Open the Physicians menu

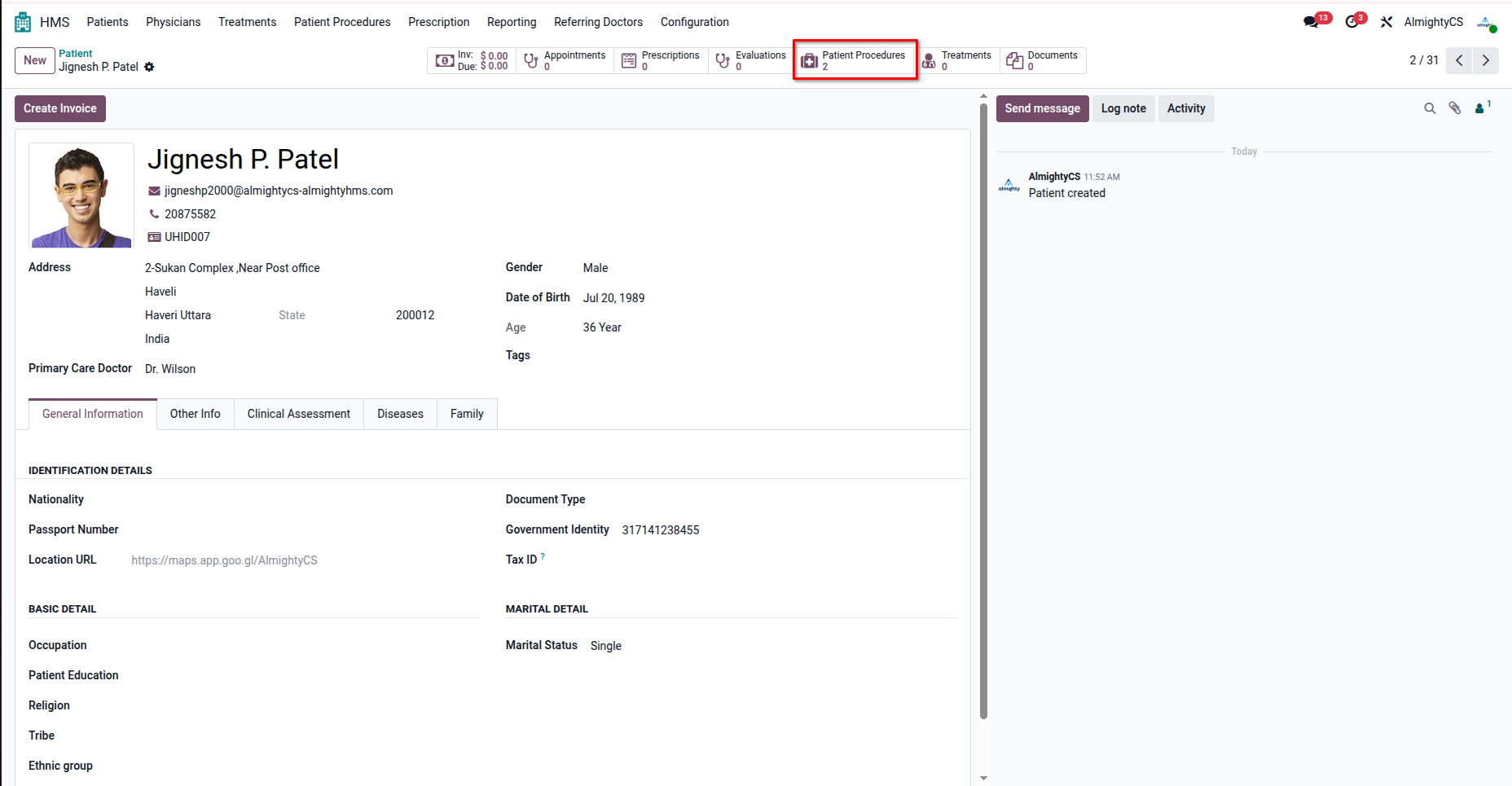point(173,22)
